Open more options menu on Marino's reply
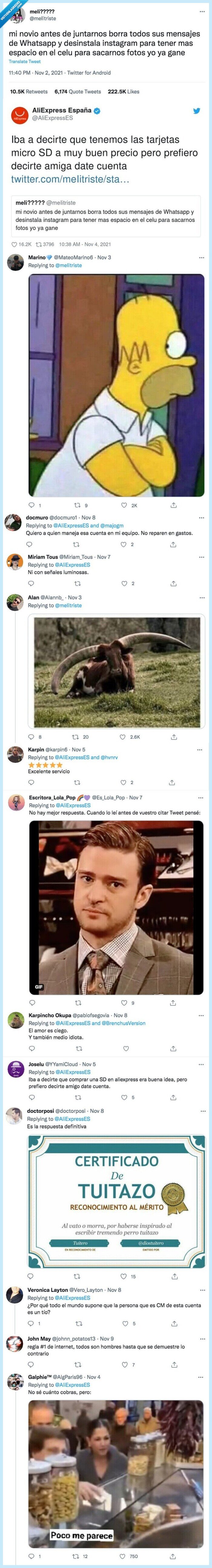The width and height of the screenshot is (212, 1568). click(202, 257)
